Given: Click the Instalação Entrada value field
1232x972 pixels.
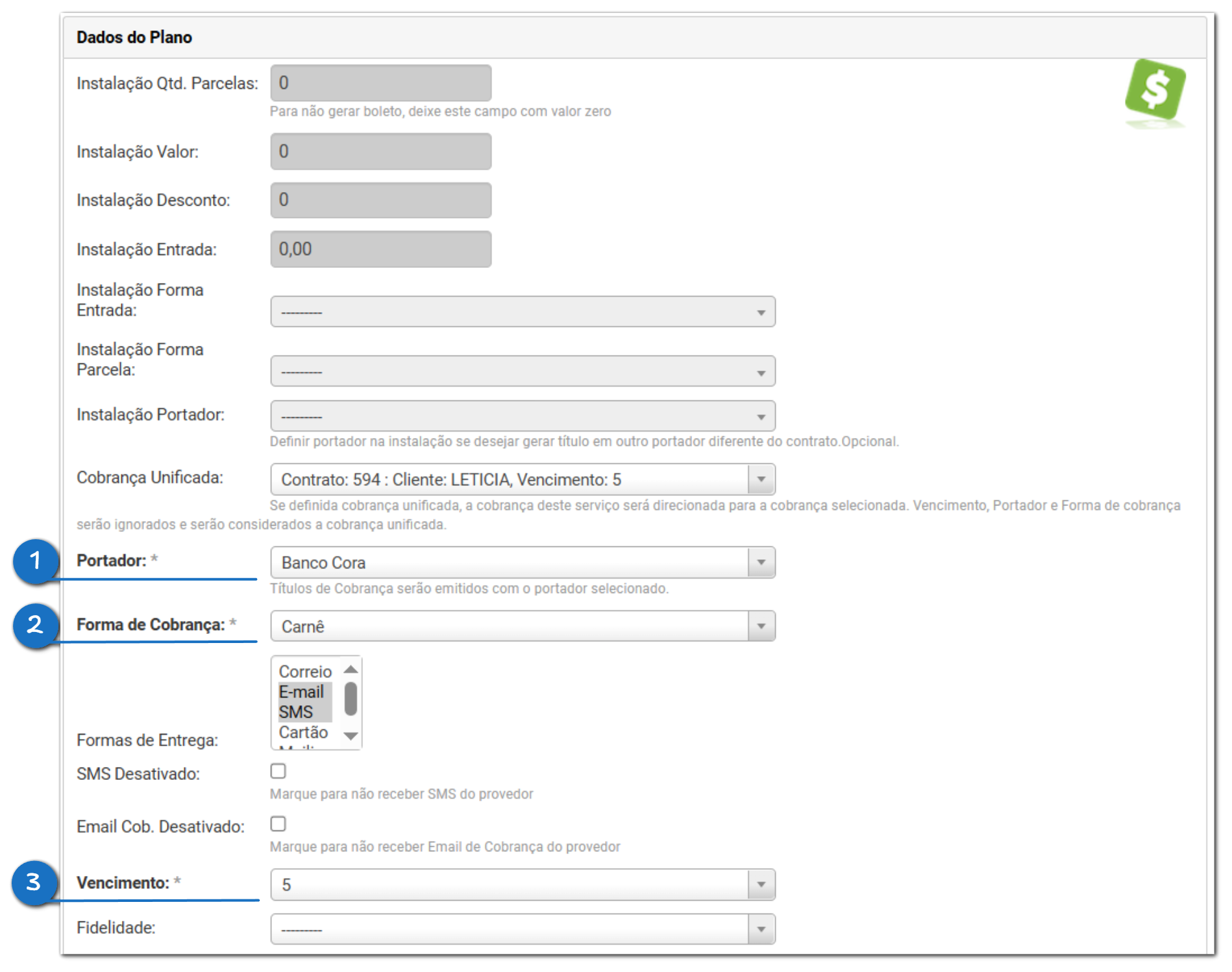Looking at the screenshot, I should click(x=381, y=249).
